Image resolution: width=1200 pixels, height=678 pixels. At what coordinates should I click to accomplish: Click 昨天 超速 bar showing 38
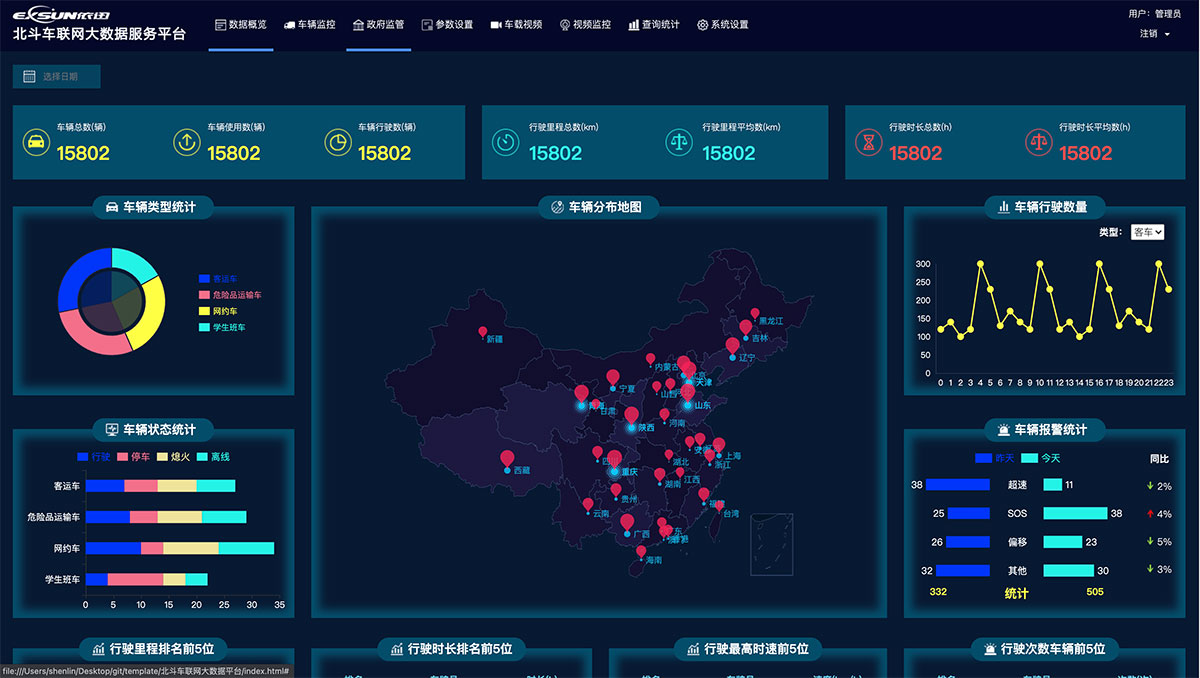[958, 485]
